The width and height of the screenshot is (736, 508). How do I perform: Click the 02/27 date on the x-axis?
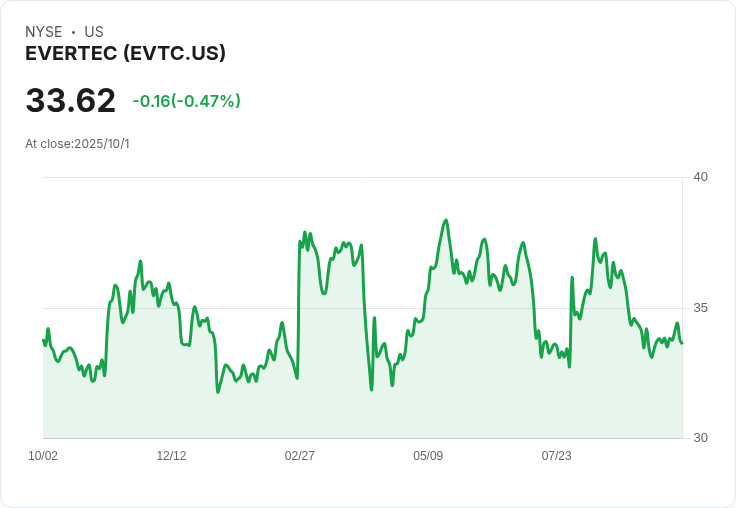[x=299, y=456]
